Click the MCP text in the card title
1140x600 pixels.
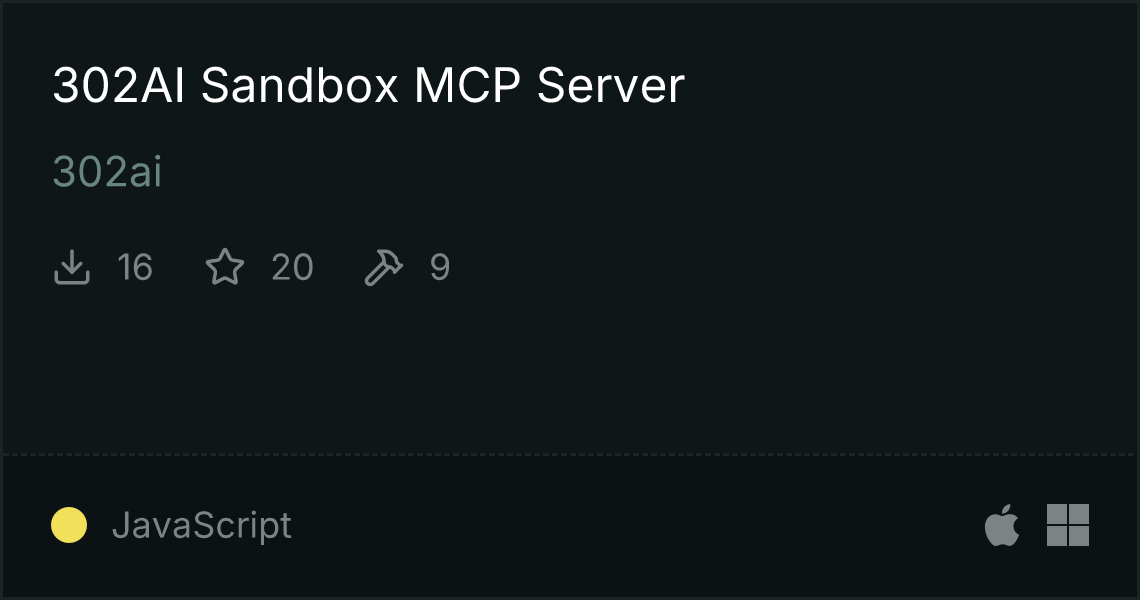(x=467, y=85)
